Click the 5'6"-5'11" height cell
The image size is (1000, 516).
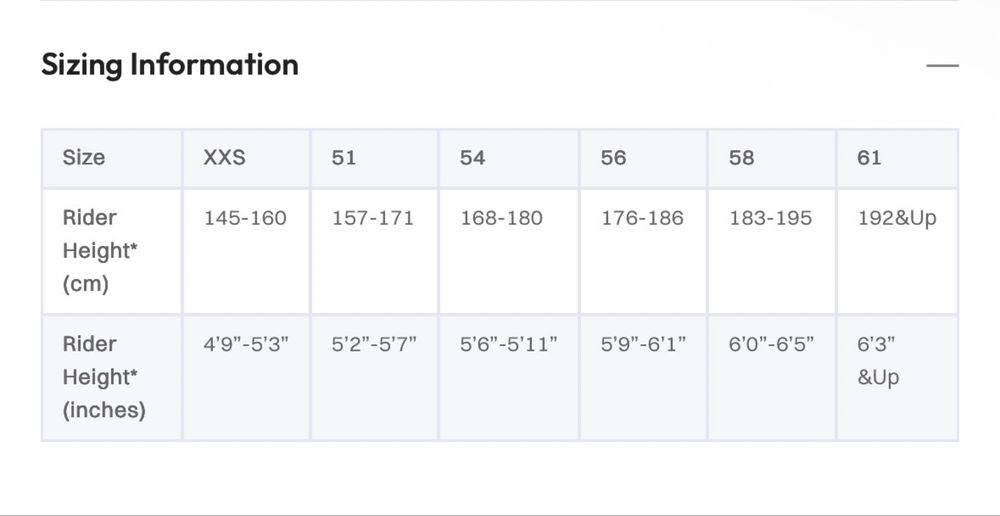click(509, 344)
